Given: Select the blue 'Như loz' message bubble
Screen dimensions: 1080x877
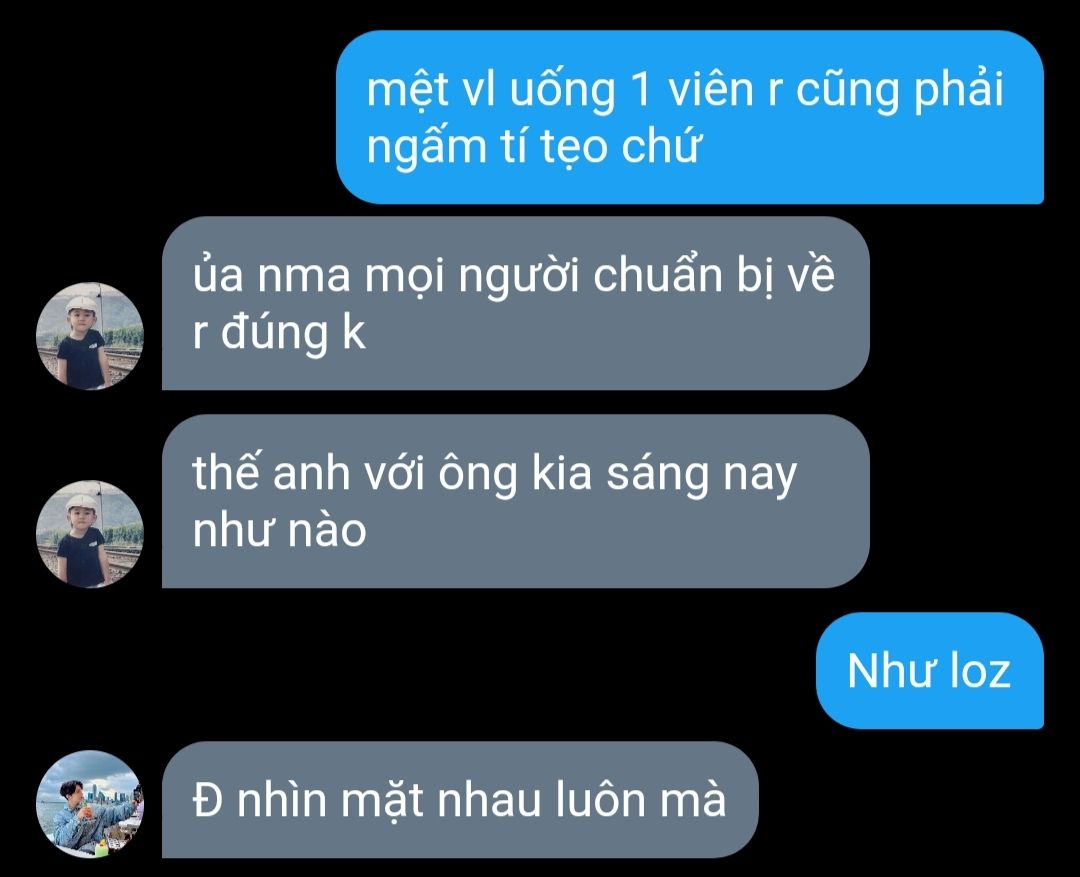Looking at the screenshot, I should tap(930, 670).
